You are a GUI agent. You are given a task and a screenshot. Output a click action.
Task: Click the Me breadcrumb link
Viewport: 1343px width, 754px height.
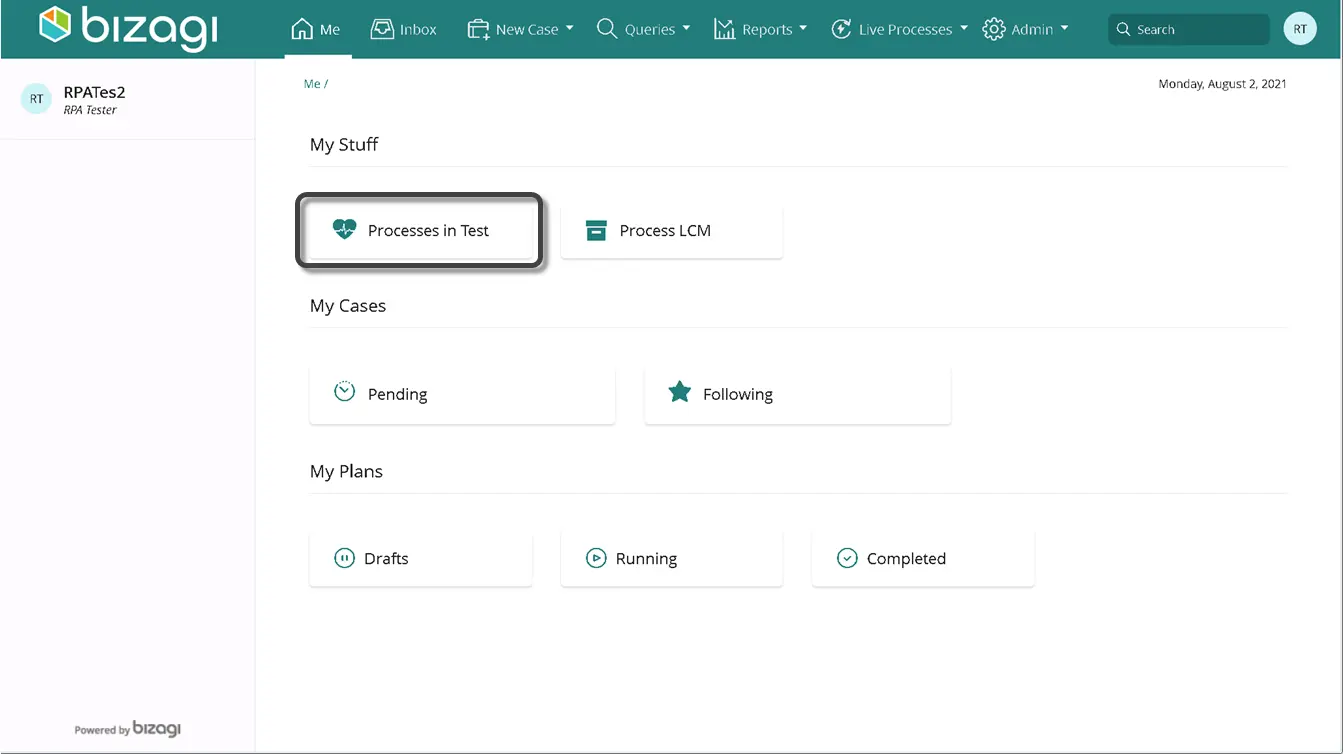(x=312, y=84)
